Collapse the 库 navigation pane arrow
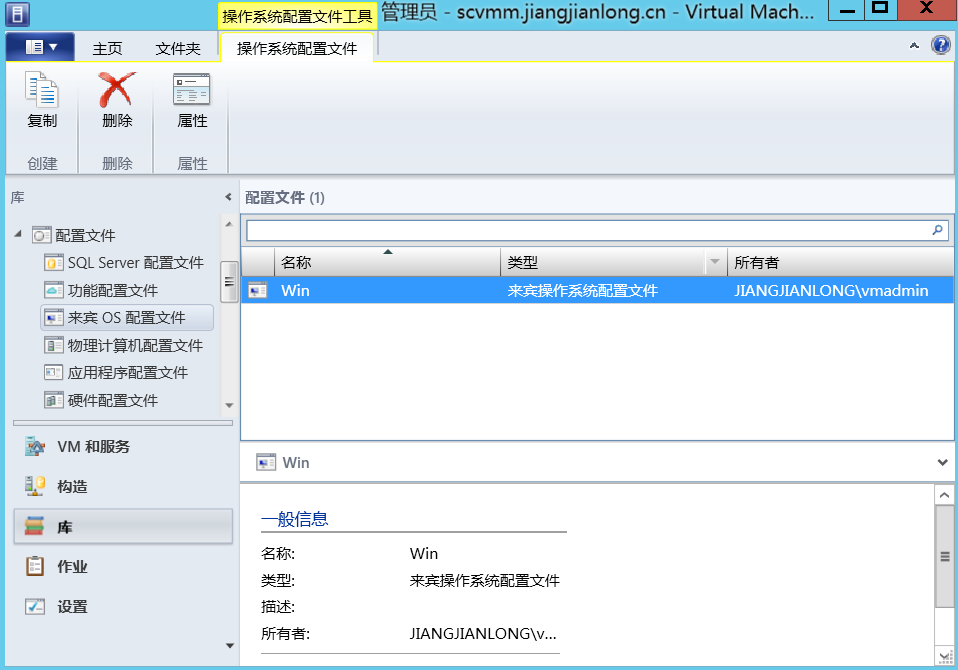 pos(228,197)
